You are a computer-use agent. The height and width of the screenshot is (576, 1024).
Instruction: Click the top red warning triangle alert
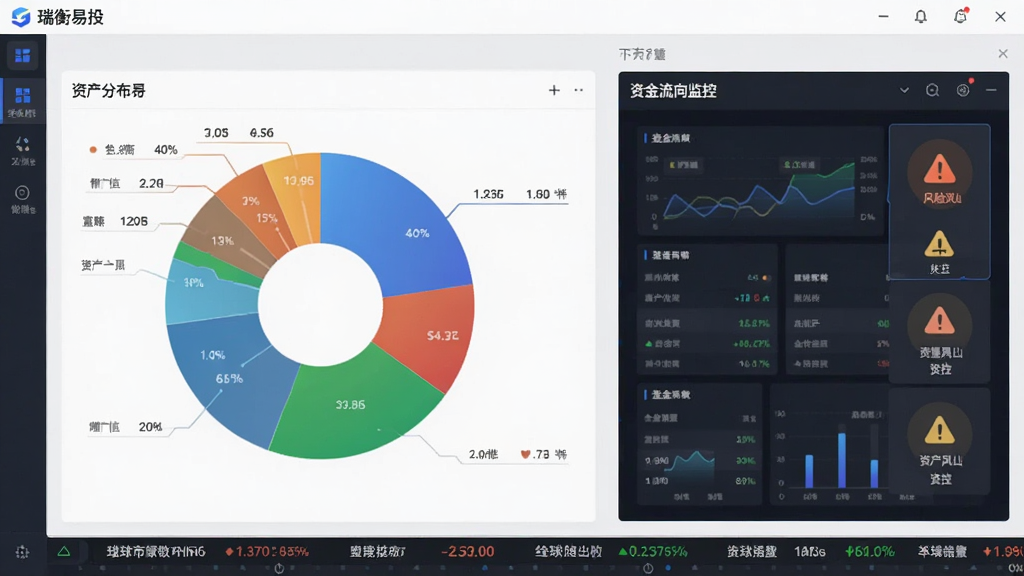pyautogui.click(x=940, y=168)
